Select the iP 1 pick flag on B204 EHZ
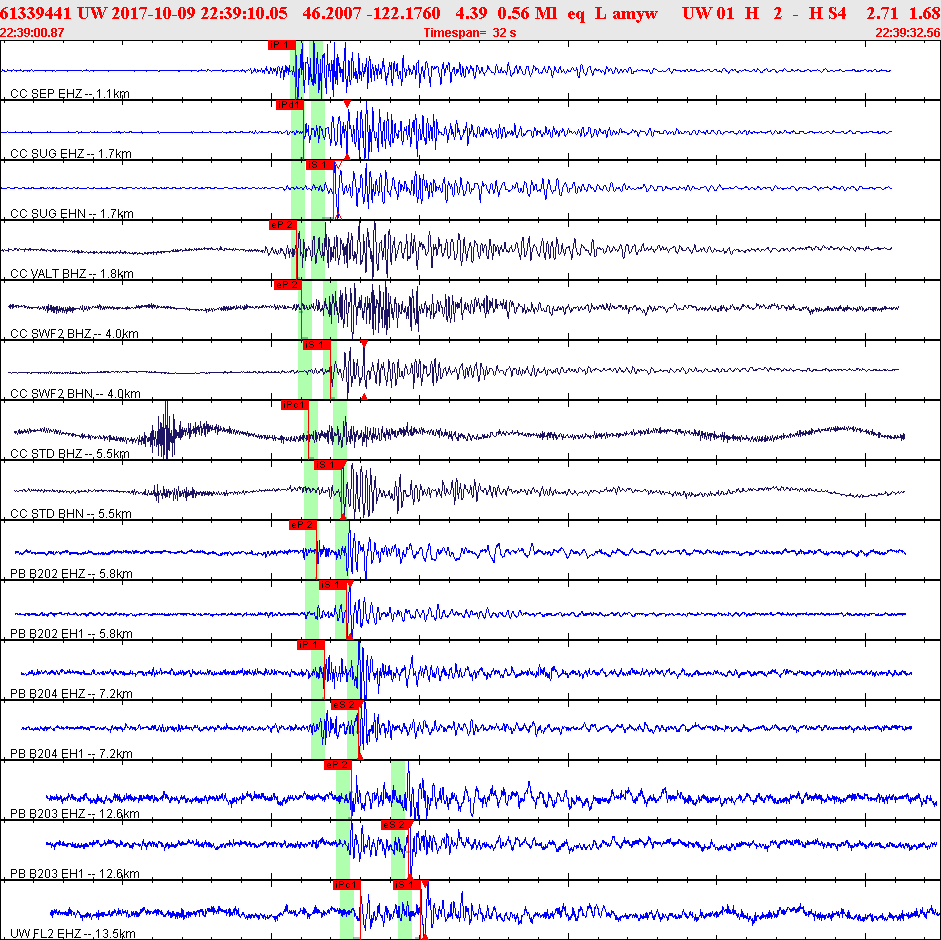This screenshot has width=941, height=940. point(311,645)
